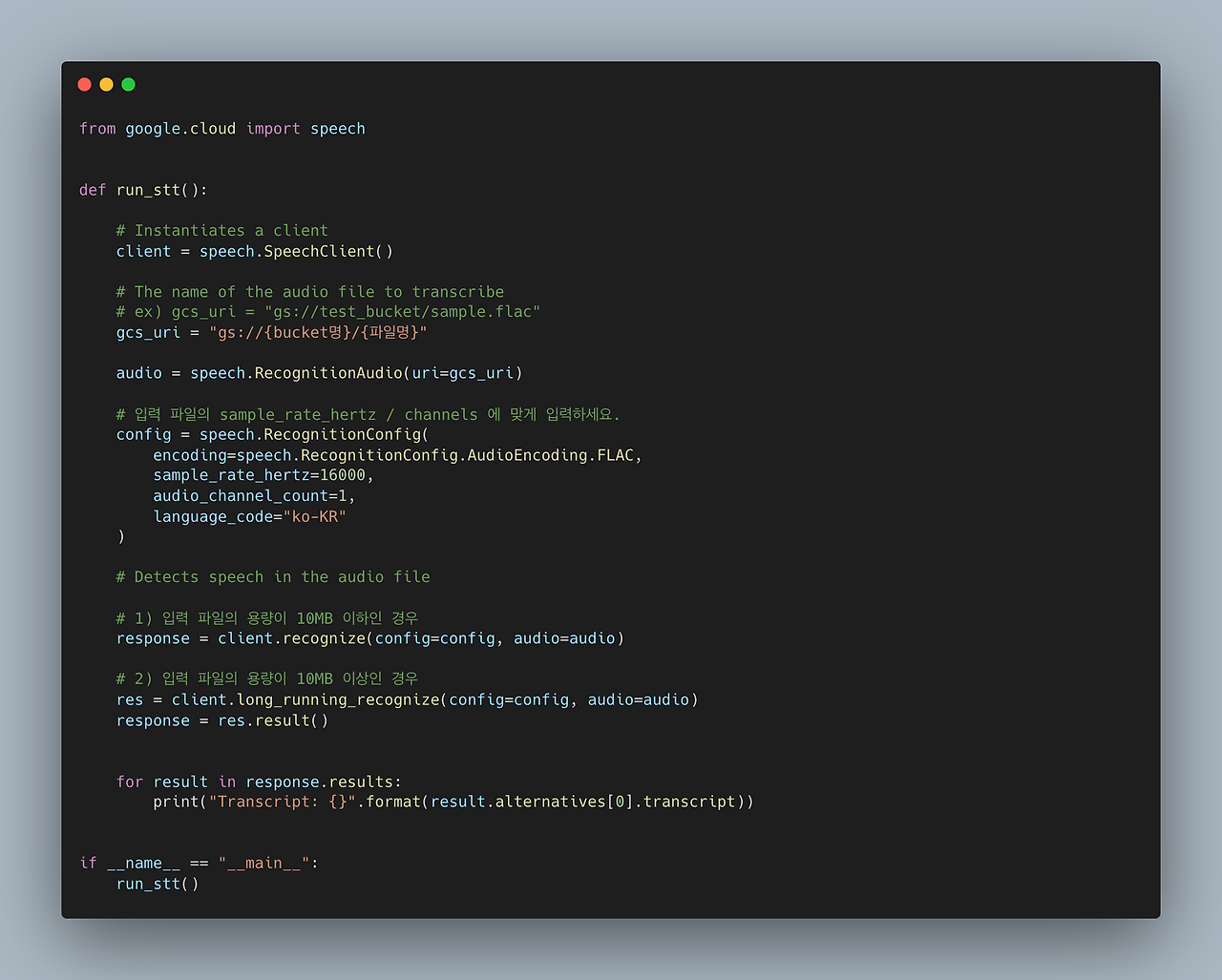
Task: Click the final run_stt() call
Action: tap(158, 883)
